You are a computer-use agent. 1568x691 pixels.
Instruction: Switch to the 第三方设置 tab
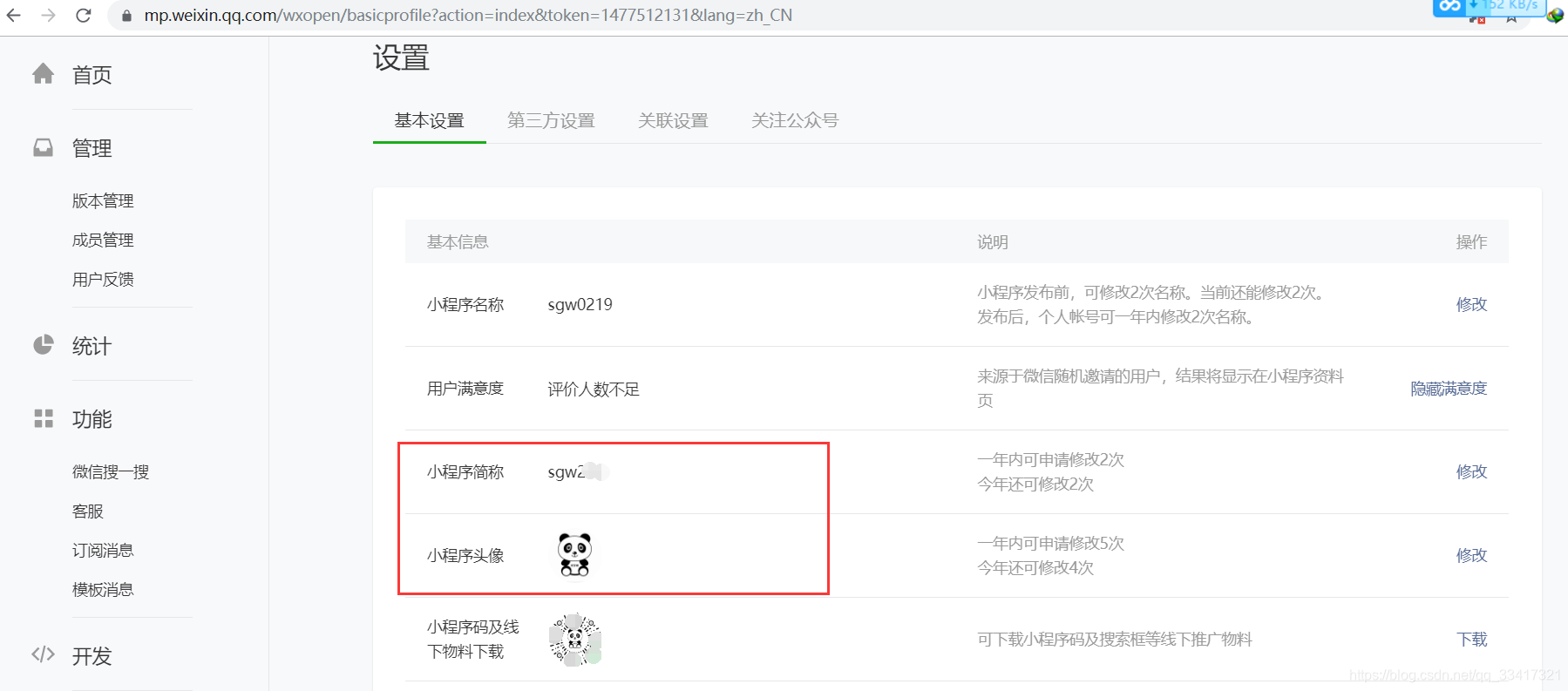point(551,120)
